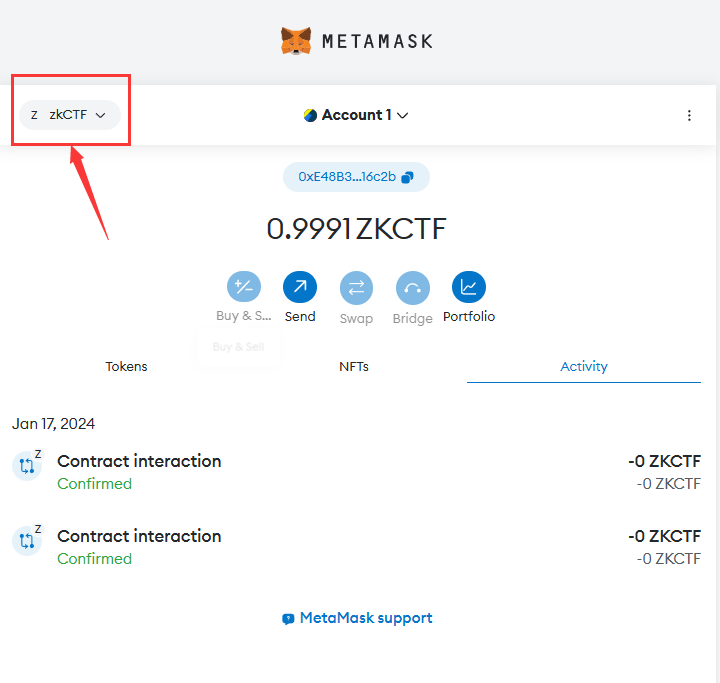Open the zkCTF network selector dropdown
The height and width of the screenshot is (683, 720).
click(70, 115)
